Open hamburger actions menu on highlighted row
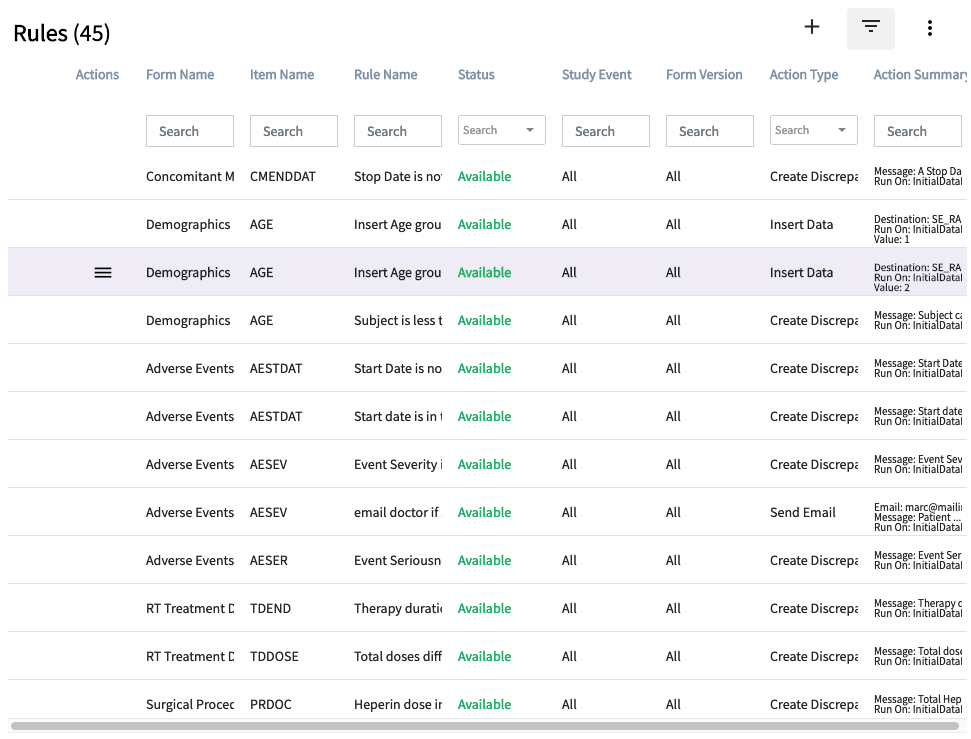The height and width of the screenshot is (739, 971). pyautogui.click(x=103, y=272)
